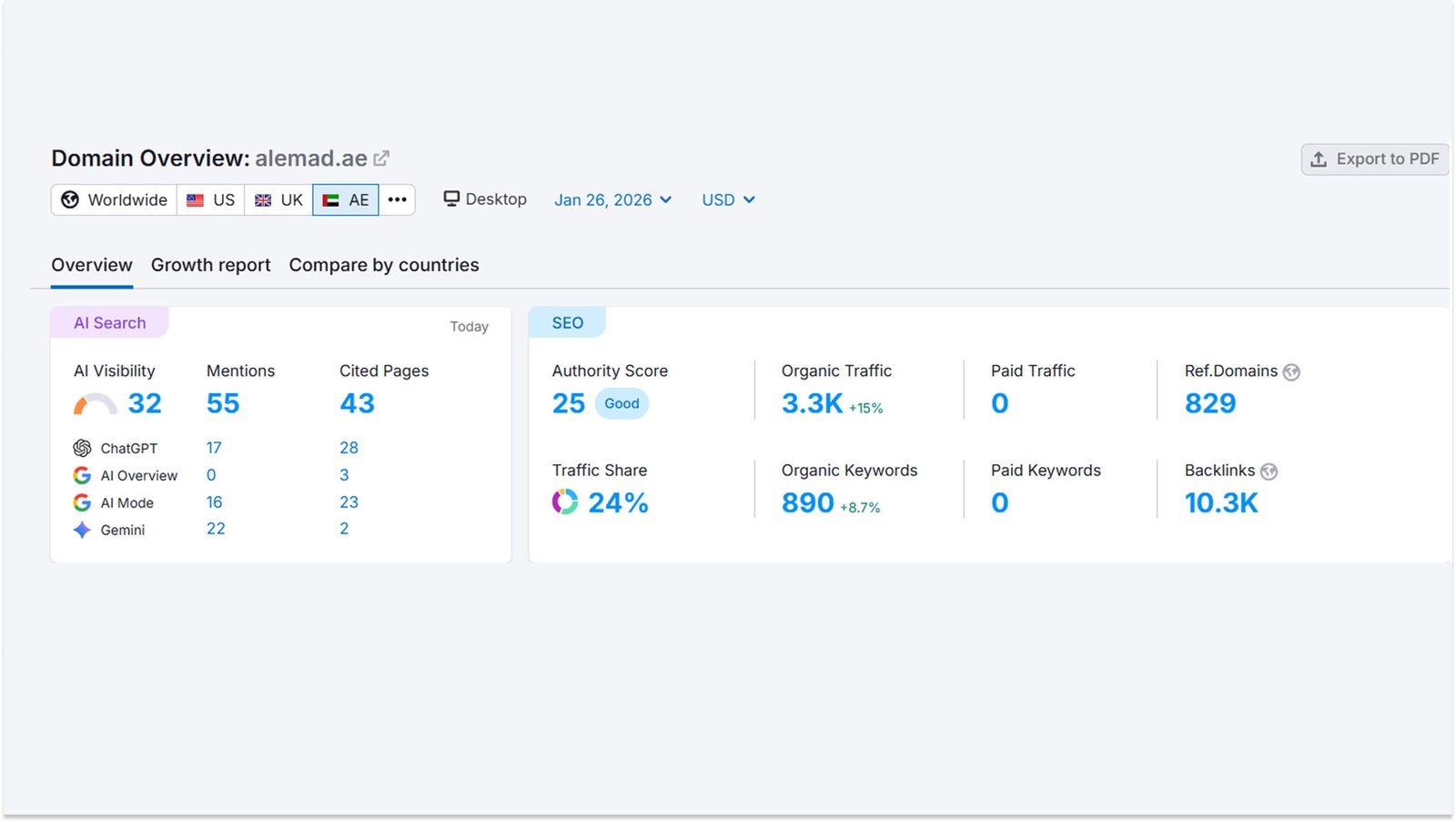Click the Desktop device icon

(450, 198)
